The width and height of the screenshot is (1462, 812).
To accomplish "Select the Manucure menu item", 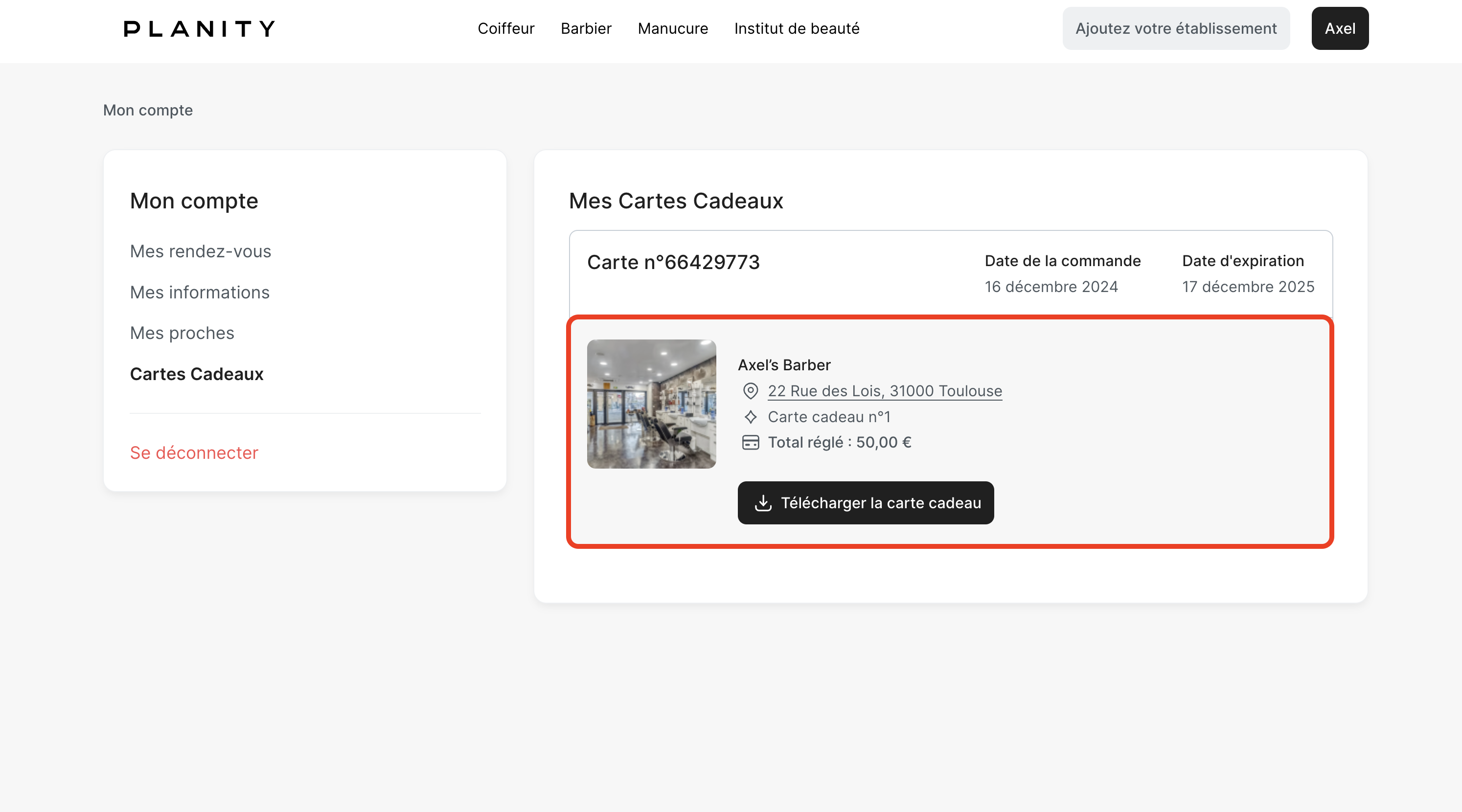I will pos(673,28).
